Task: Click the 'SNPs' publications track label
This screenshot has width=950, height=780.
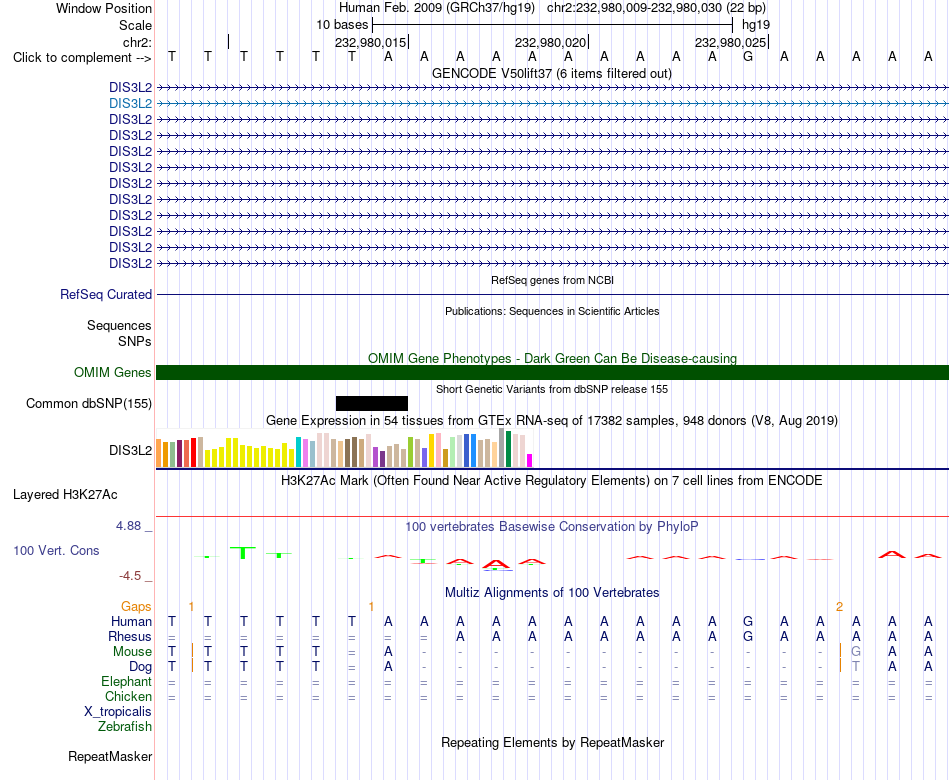Action: (x=135, y=341)
